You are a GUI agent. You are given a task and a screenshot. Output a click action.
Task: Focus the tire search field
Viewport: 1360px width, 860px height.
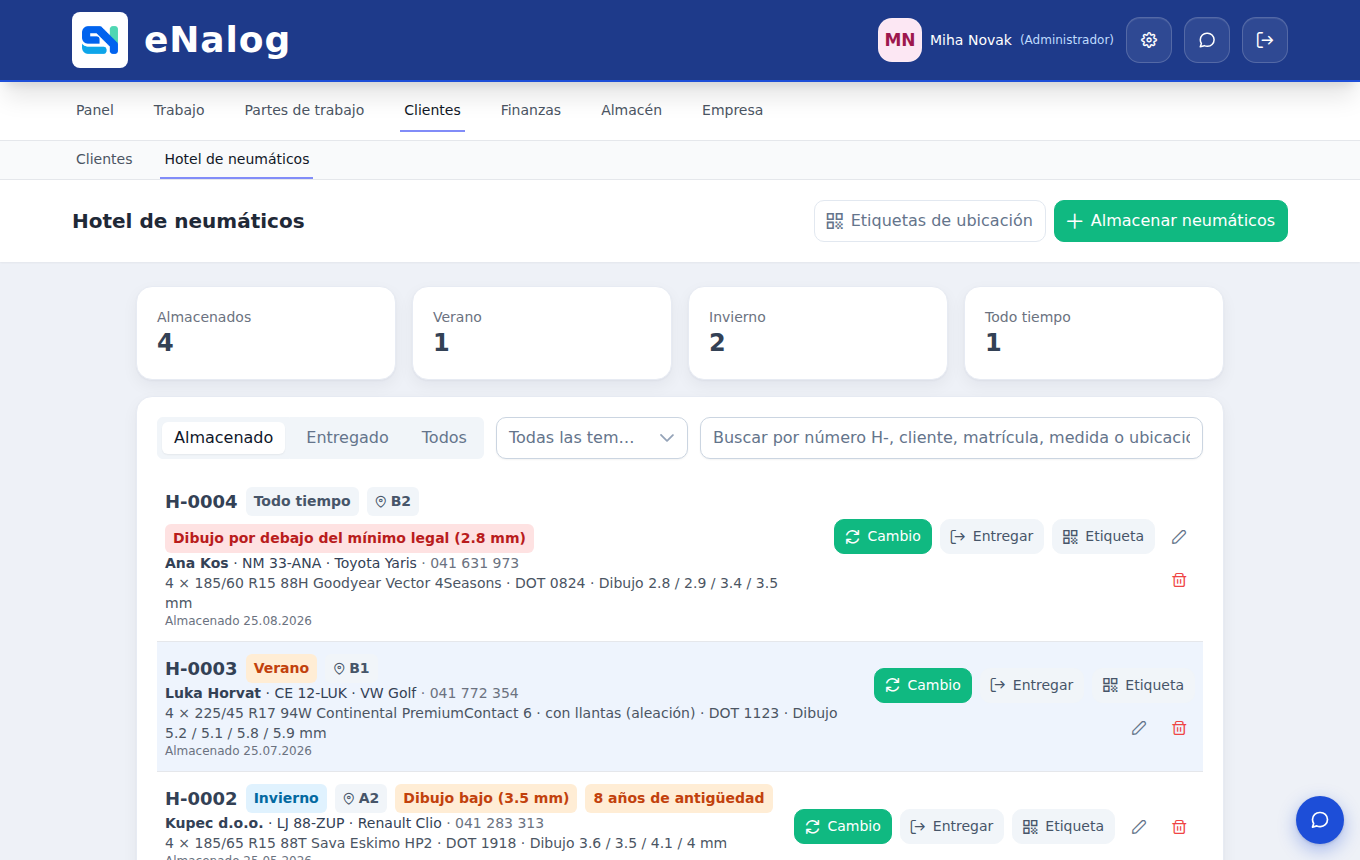point(951,438)
